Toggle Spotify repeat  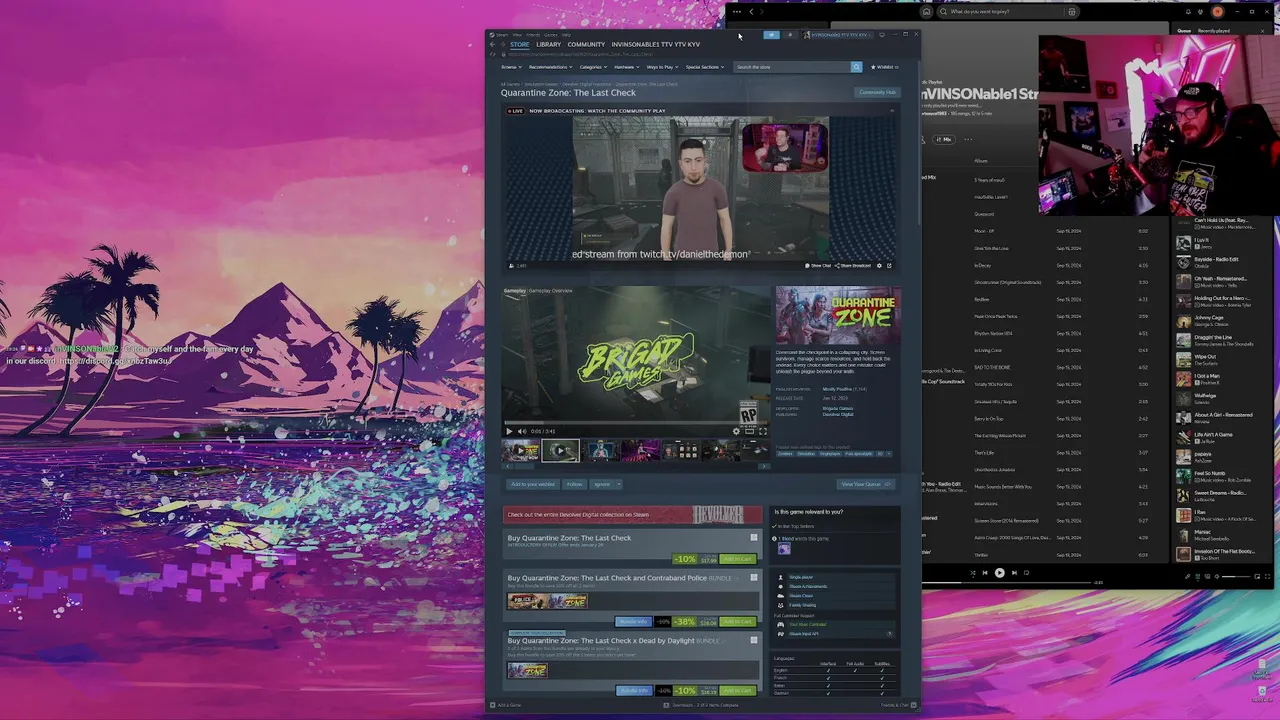(1026, 573)
